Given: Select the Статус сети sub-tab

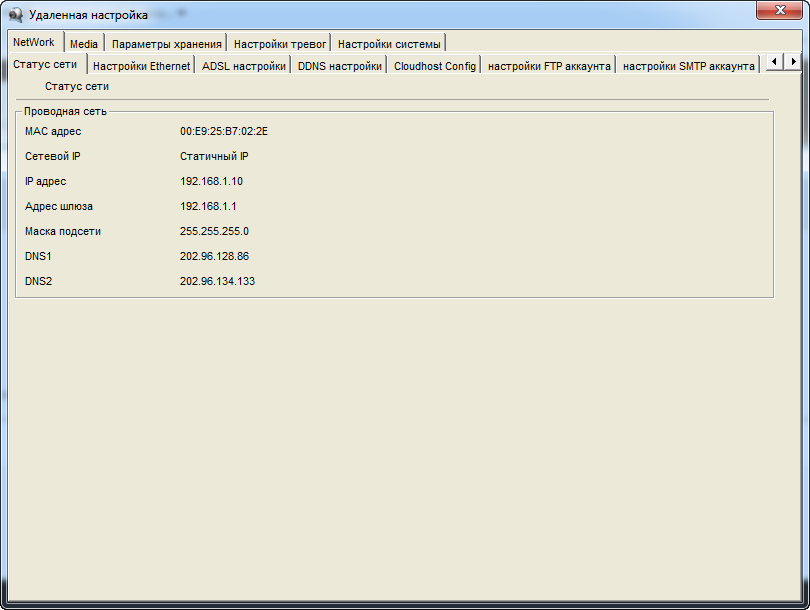Looking at the screenshot, I should tap(44, 65).
